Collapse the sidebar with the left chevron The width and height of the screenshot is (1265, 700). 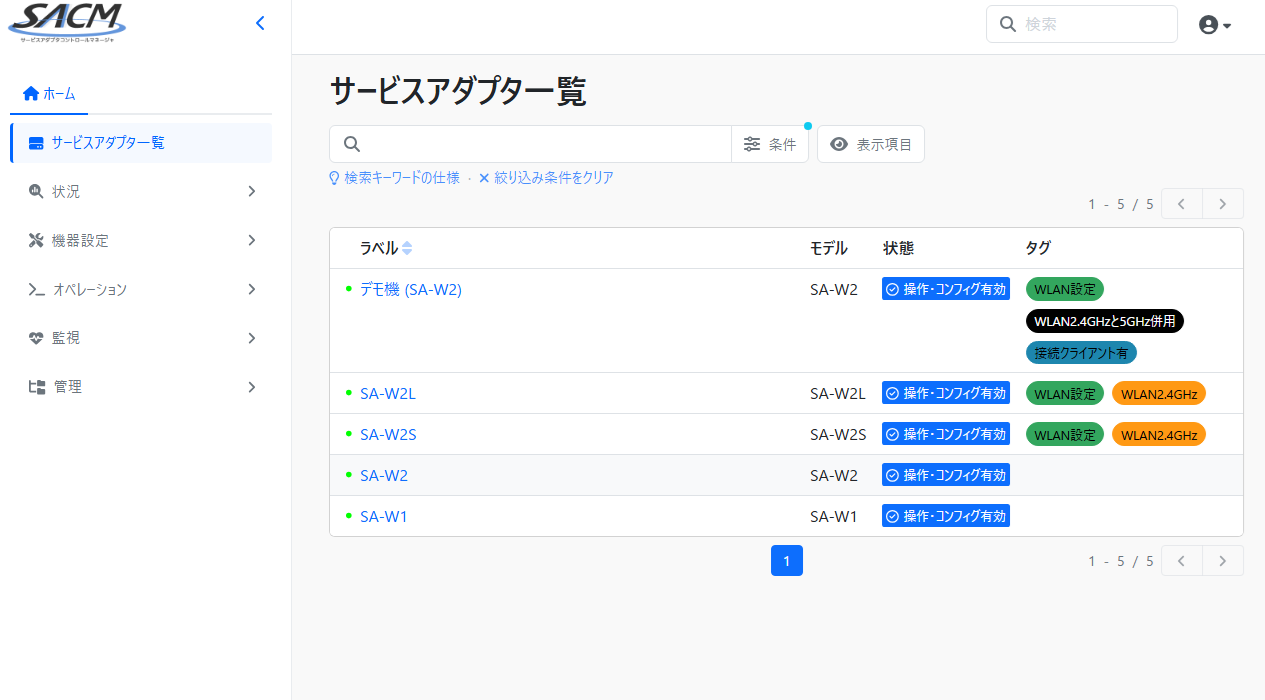coord(260,23)
